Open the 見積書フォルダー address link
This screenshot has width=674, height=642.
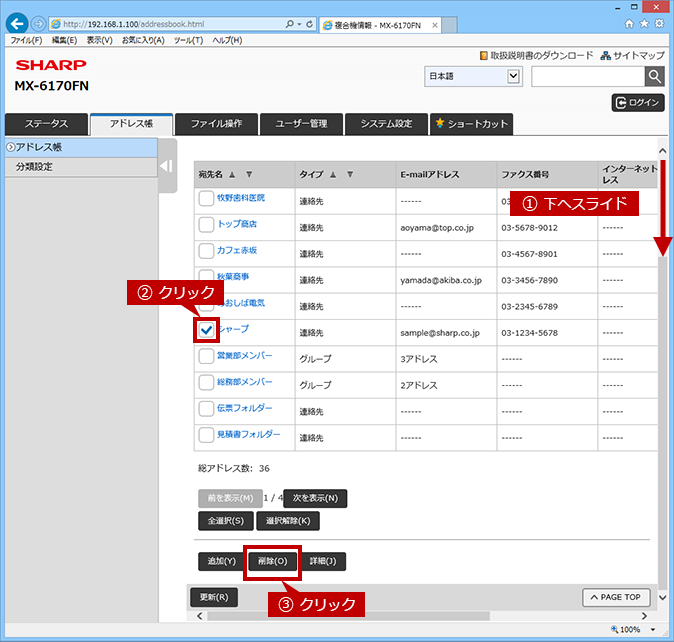(248, 434)
